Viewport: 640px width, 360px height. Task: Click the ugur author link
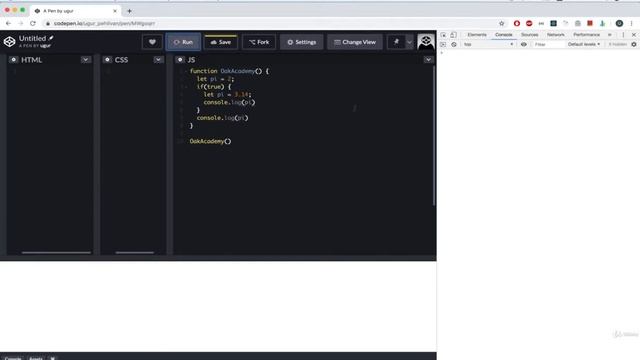pyautogui.click(x=45, y=46)
